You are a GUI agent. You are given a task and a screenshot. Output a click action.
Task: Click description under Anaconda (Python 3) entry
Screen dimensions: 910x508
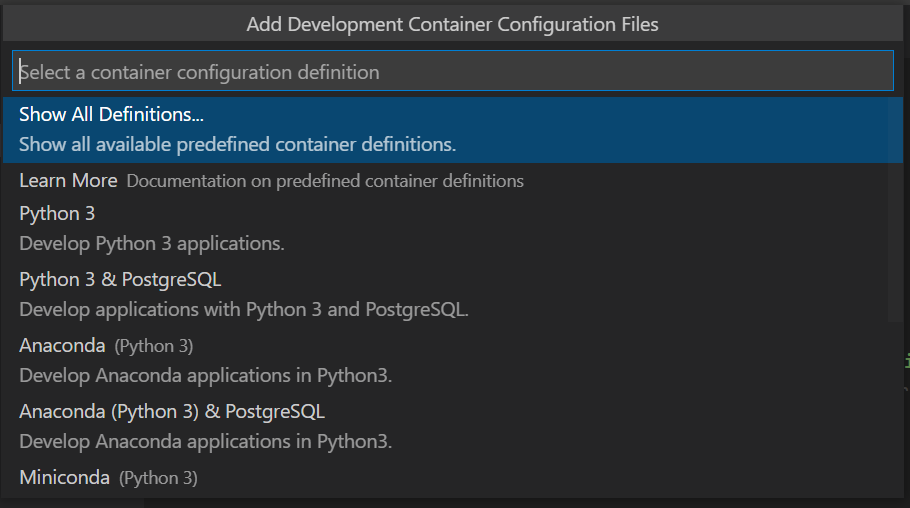[205, 376]
